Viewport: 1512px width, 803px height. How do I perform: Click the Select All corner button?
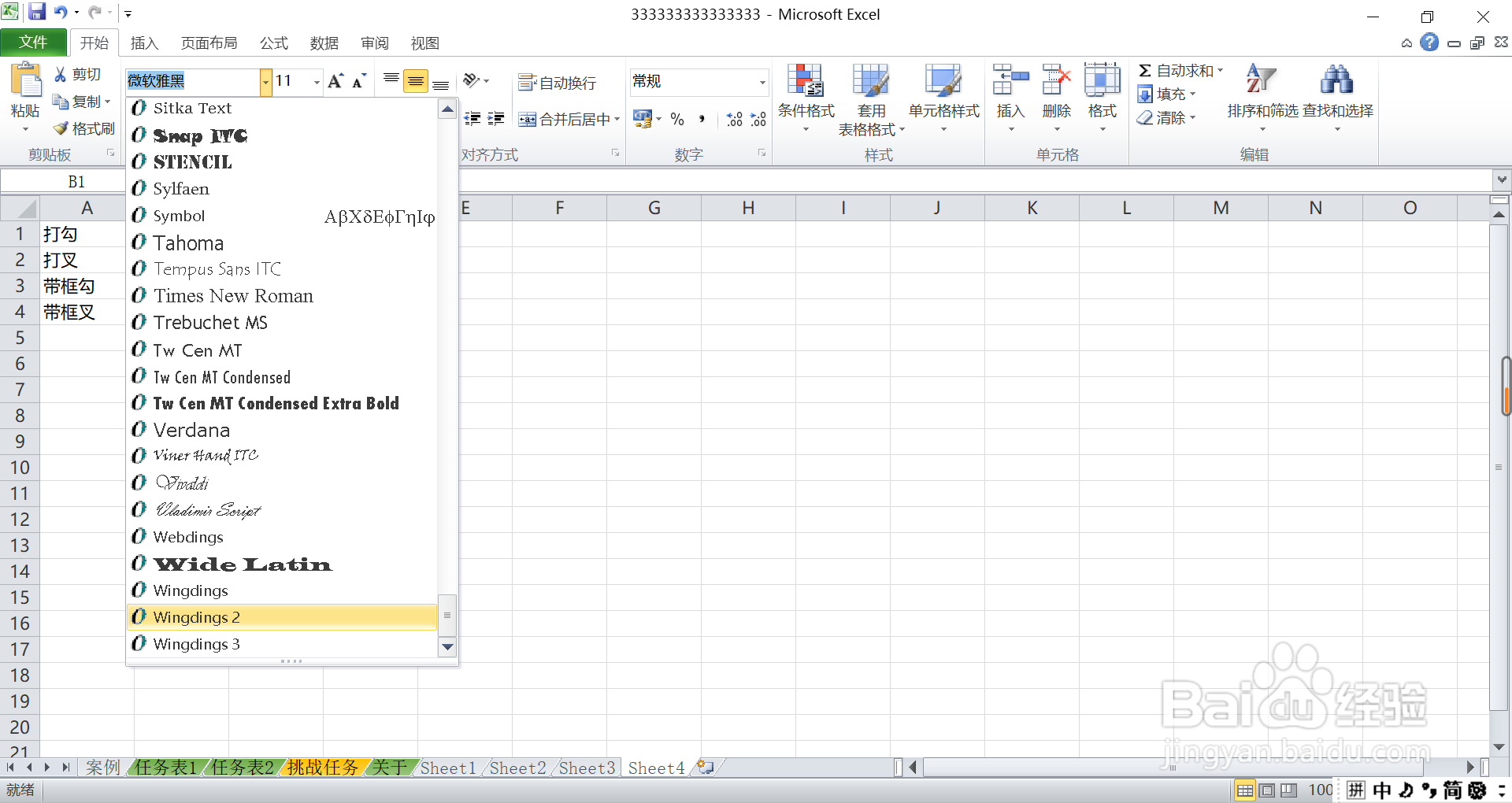(20, 208)
